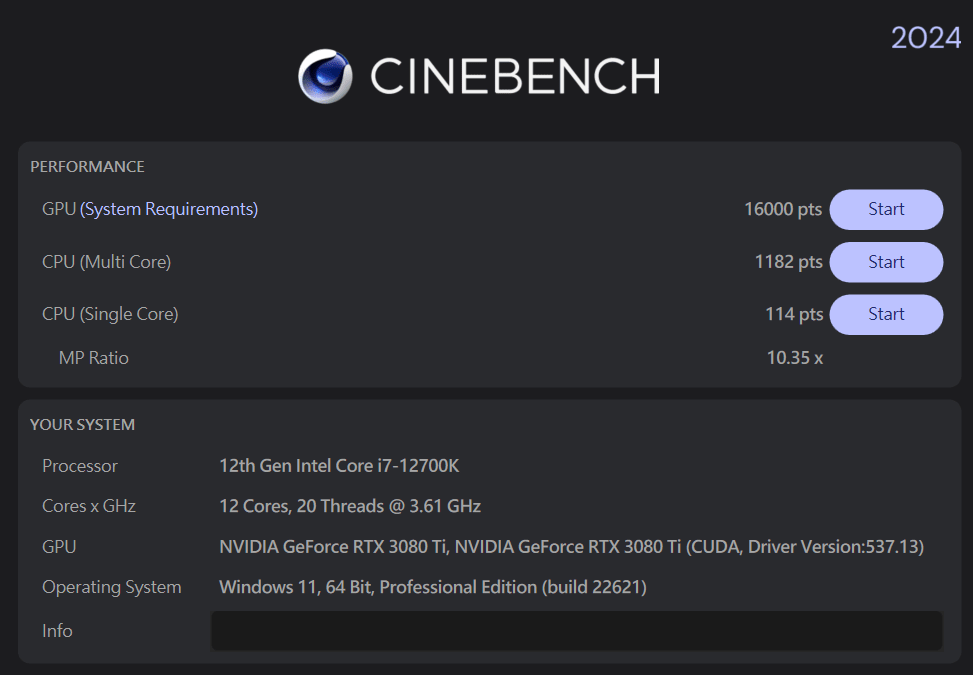Viewport: 973px width, 675px height.
Task: Click the 2024 version label
Action: 925,37
